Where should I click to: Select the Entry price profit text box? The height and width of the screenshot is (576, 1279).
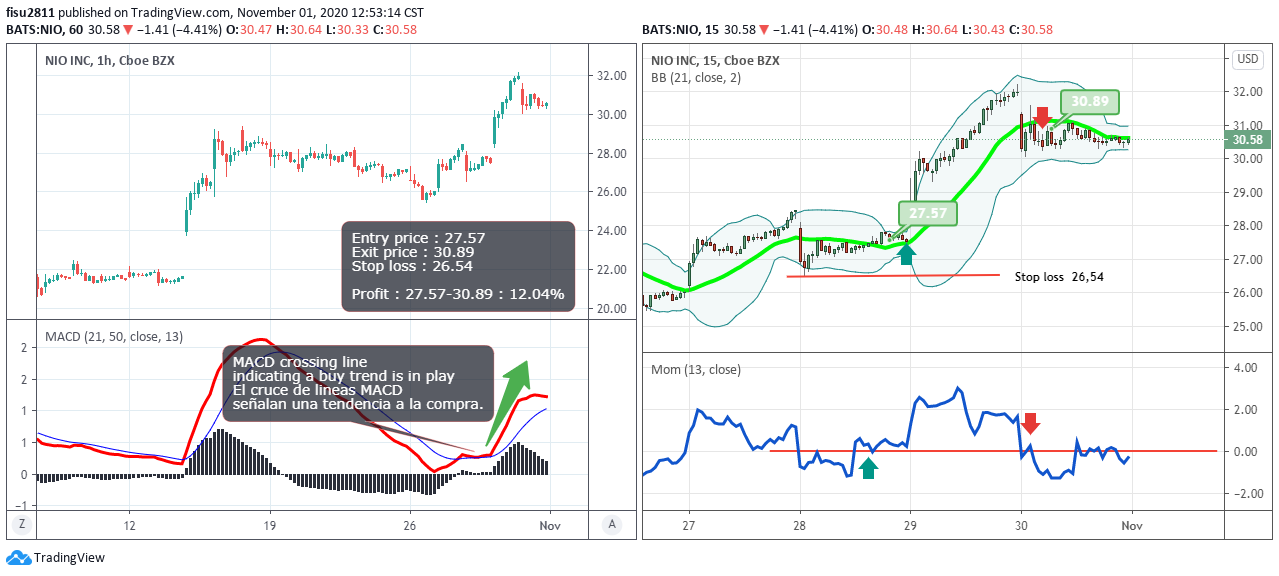[x=458, y=266]
